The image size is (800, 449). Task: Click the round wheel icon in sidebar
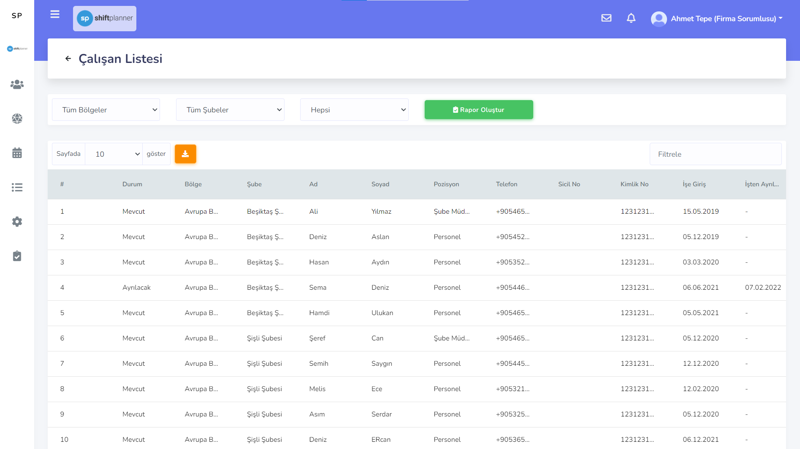point(17,119)
